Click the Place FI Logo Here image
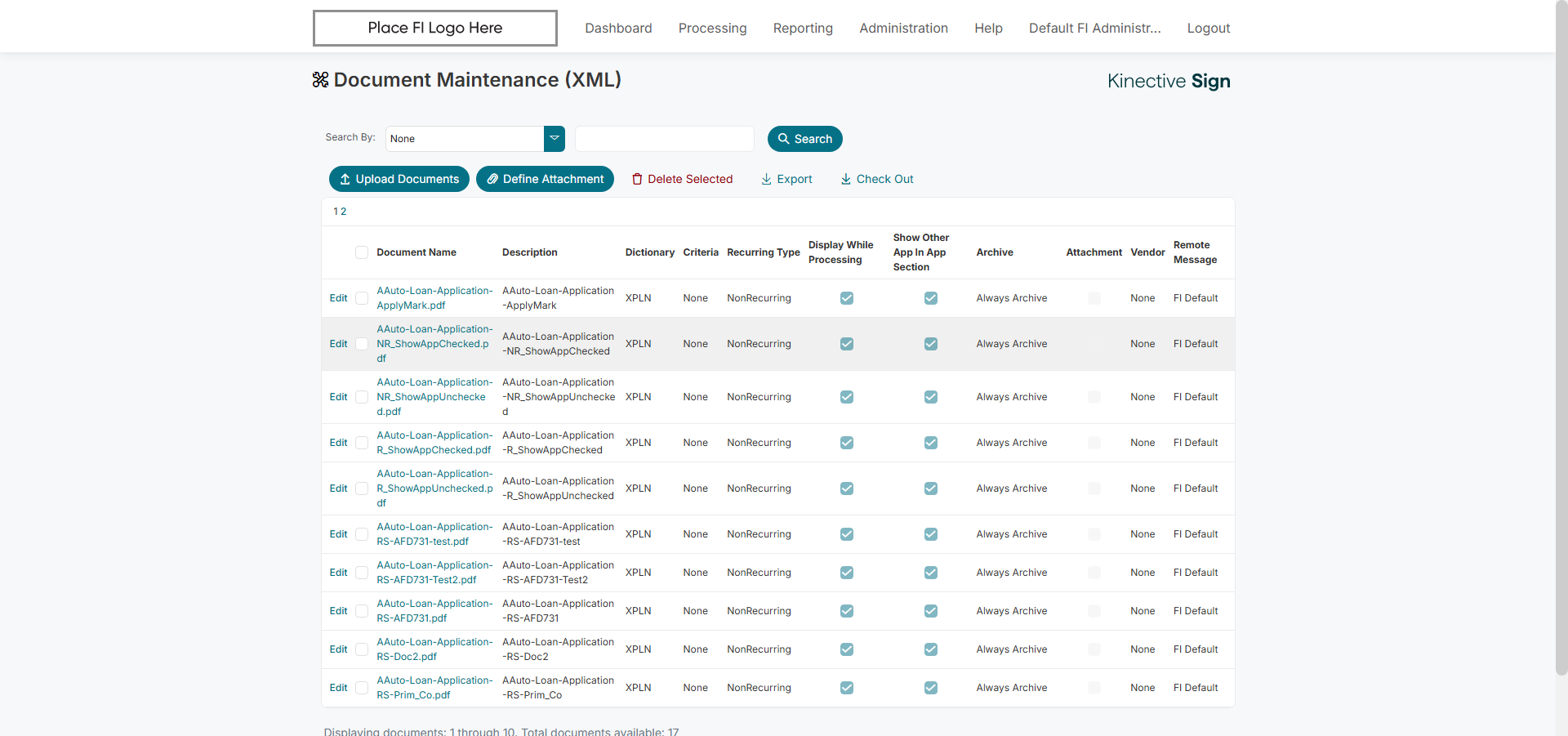This screenshot has height=736, width=1568. pos(434,28)
